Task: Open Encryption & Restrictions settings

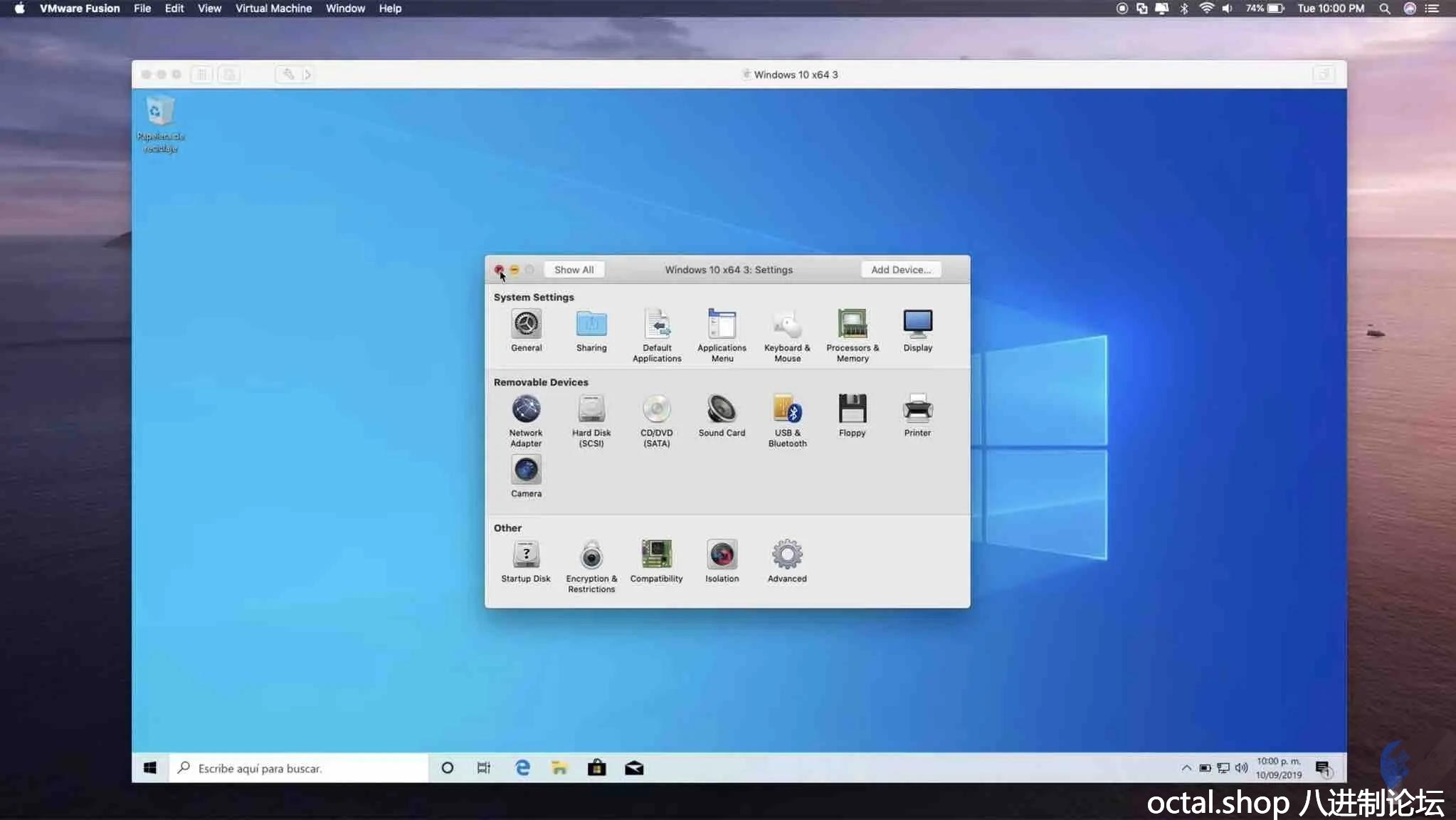Action: pos(591,566)
